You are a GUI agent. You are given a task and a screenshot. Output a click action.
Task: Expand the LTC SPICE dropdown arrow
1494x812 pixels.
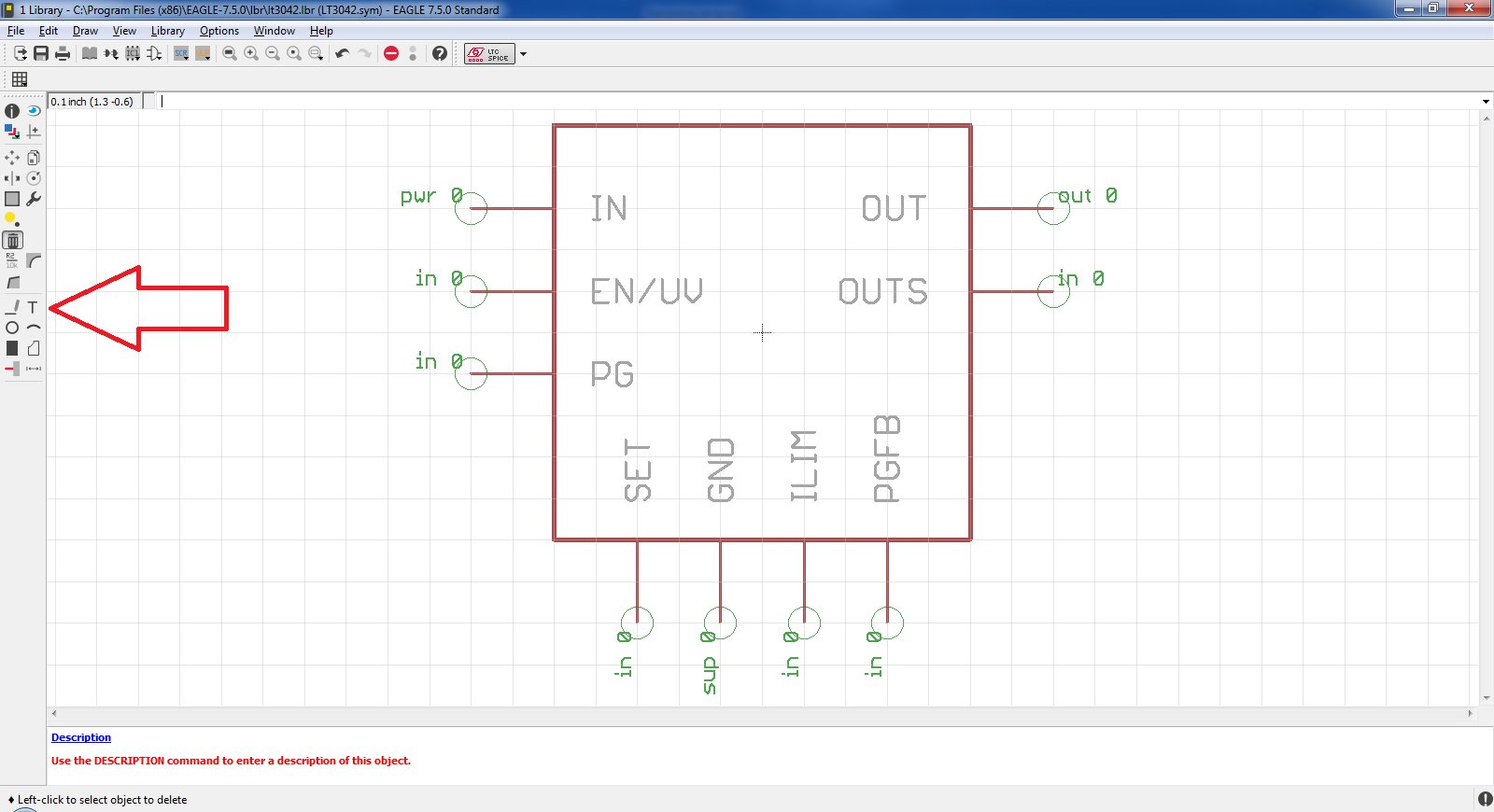tap(523, 53)
